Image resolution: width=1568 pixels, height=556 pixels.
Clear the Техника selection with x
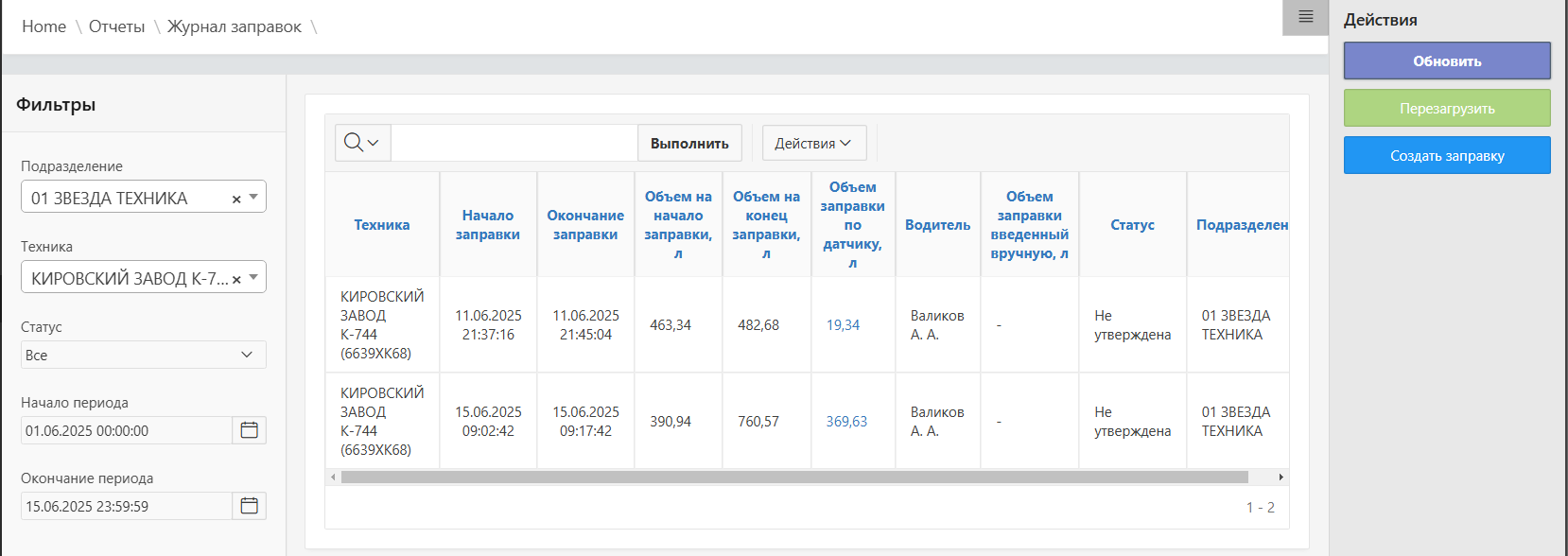tap(236, 279)
